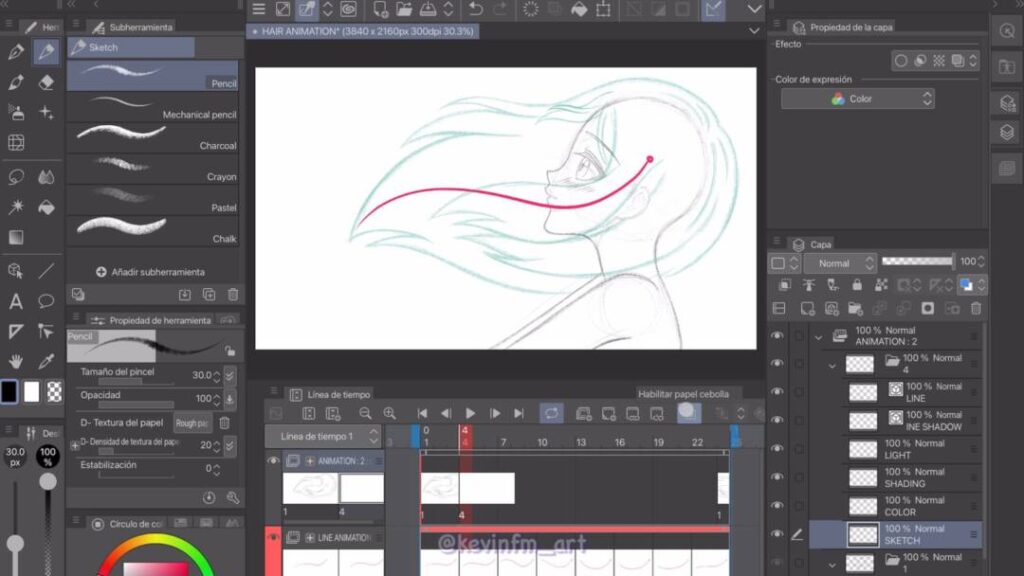Go to the last frame
The image size is (1024, 576).
coord(519,413)
